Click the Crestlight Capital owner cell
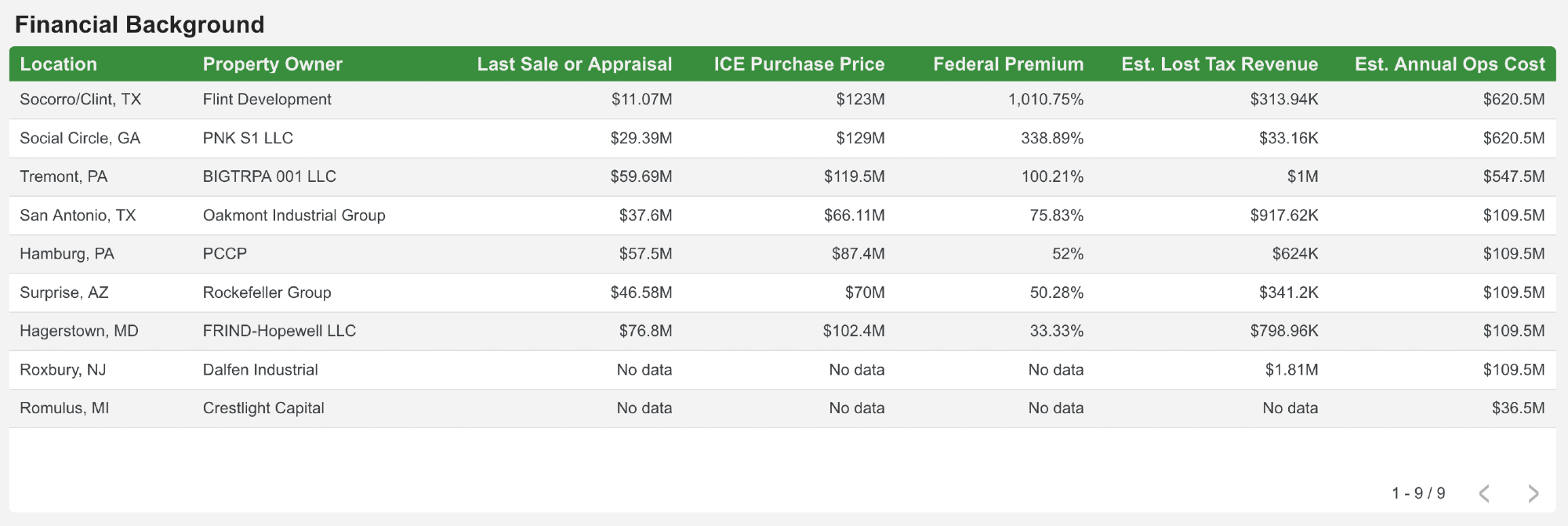This screenshot has height=526, width=1568. click(263, 408)
